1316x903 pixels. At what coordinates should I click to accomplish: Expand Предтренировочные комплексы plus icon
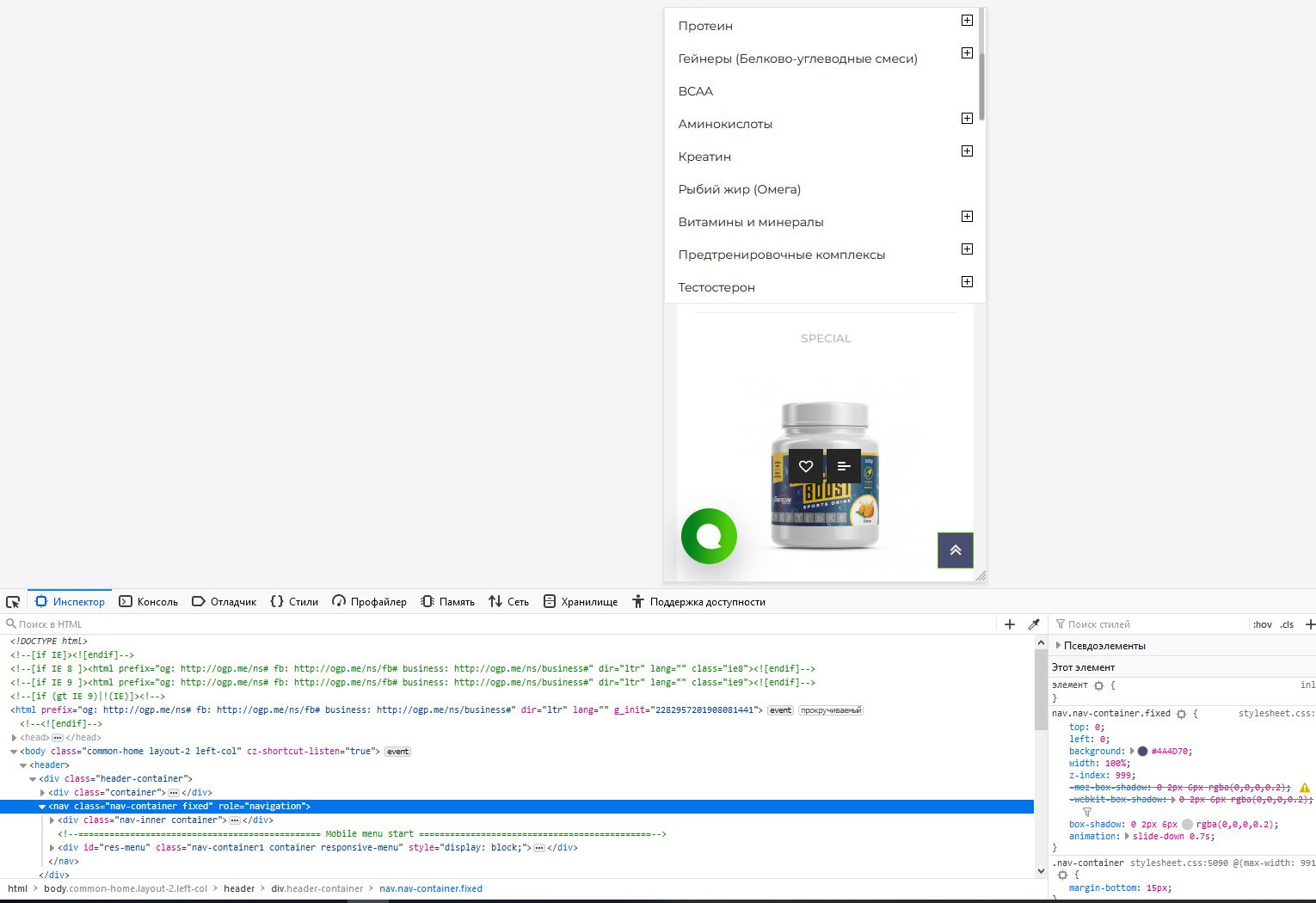coord(967,249)
